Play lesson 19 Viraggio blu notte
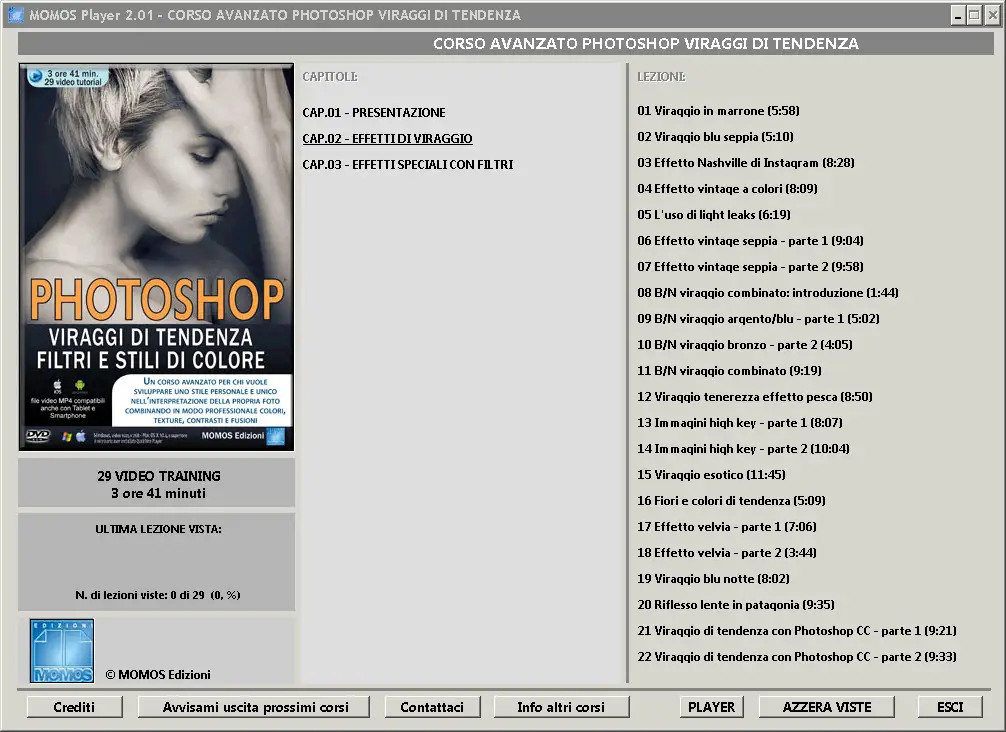The width and height of the screenshot is (1006, 732). pos(713,579)
